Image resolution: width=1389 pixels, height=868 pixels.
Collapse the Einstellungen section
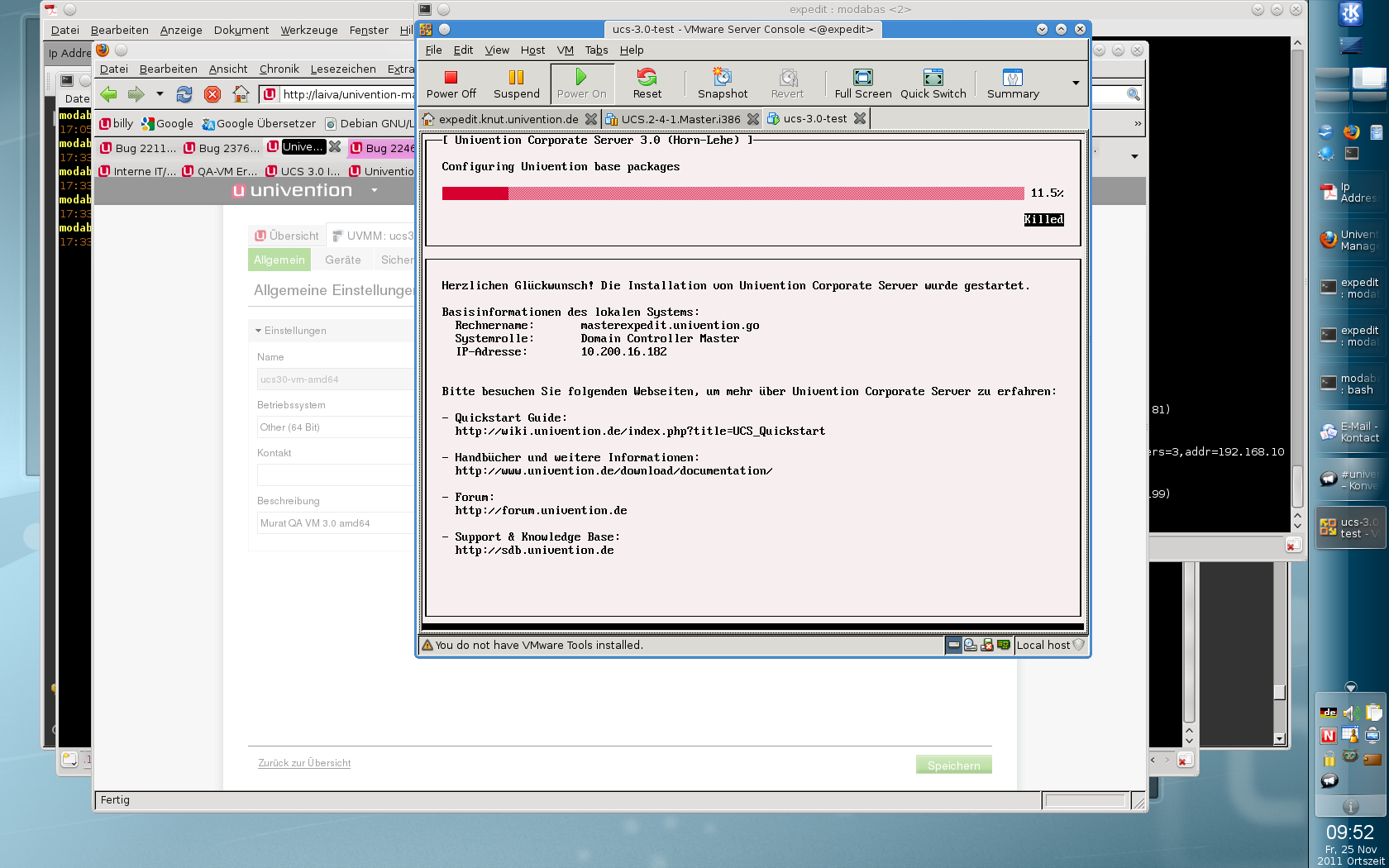(x=259, y=331)
